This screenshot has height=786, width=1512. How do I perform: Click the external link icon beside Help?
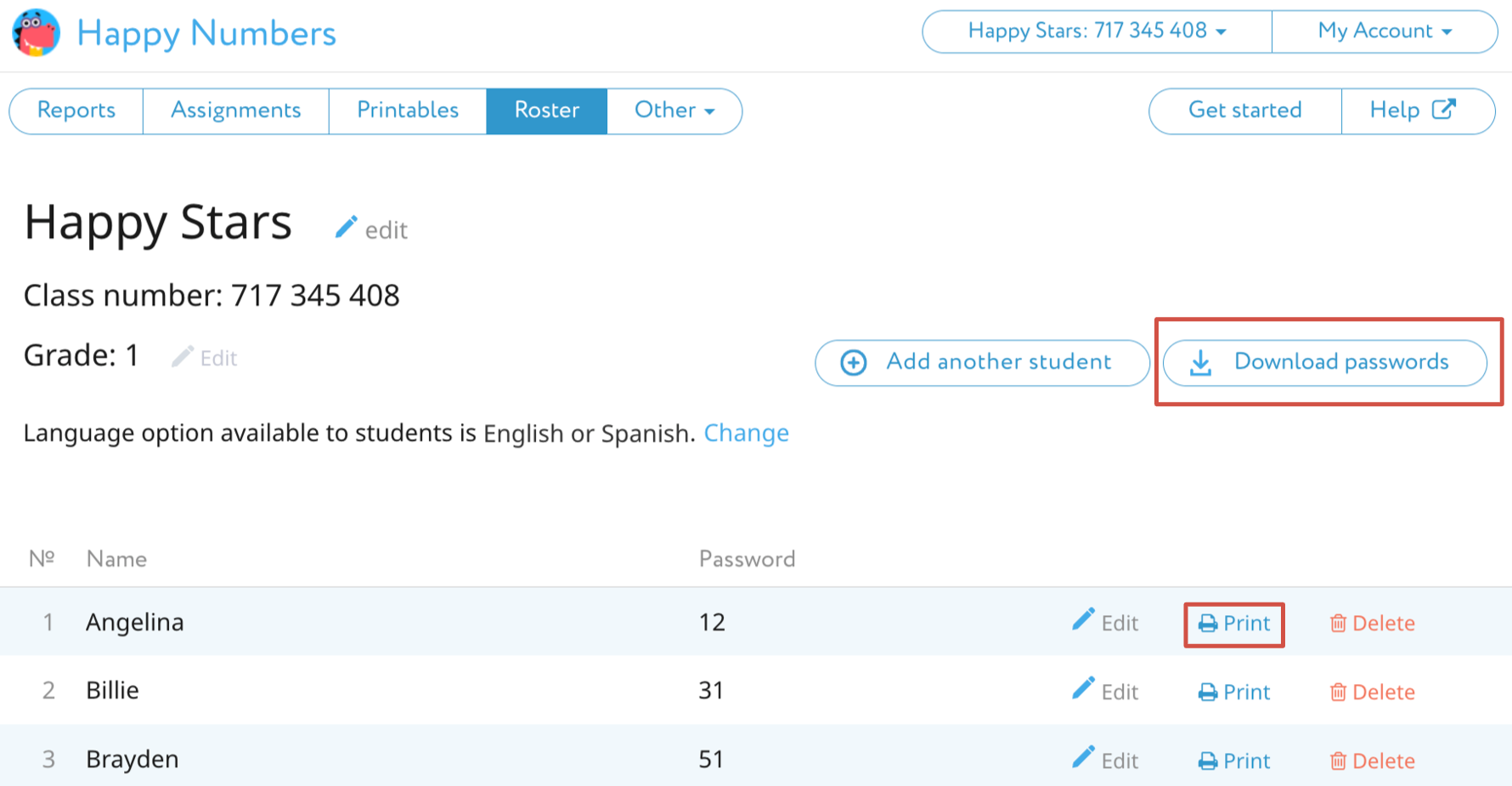pos(1443,110)
